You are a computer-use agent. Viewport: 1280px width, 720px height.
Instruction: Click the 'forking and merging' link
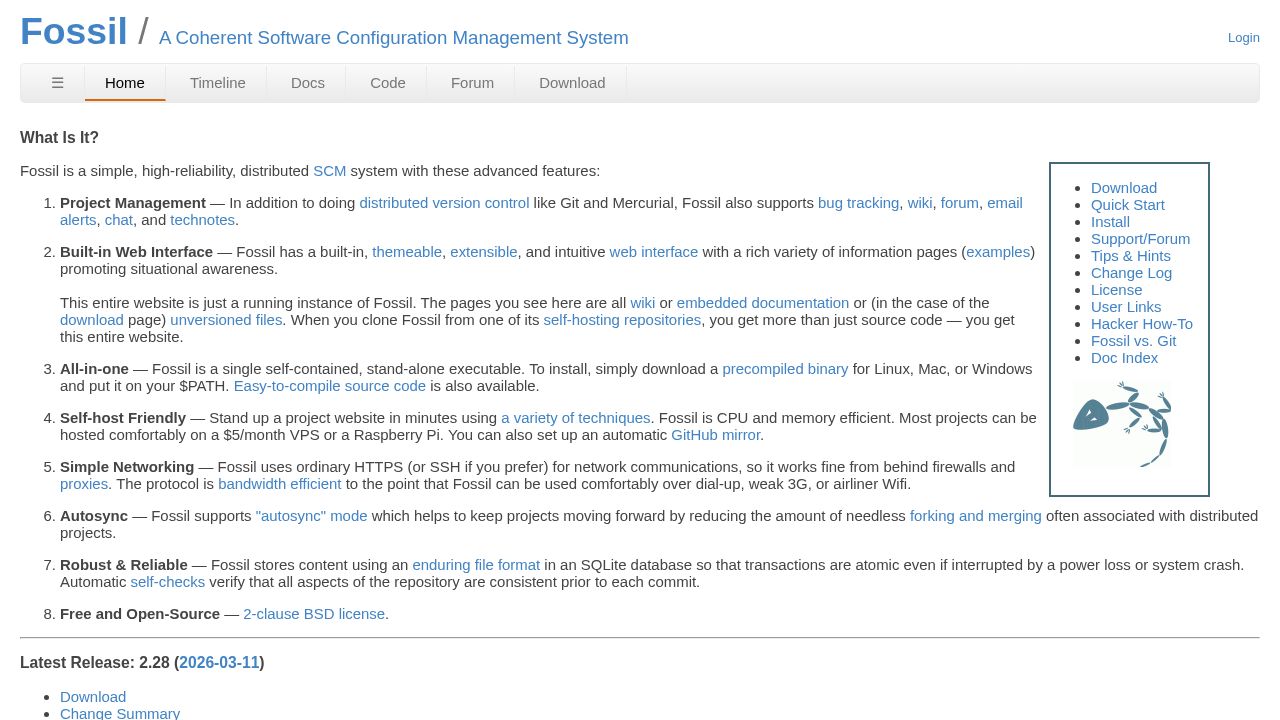(x=976, y=516)
